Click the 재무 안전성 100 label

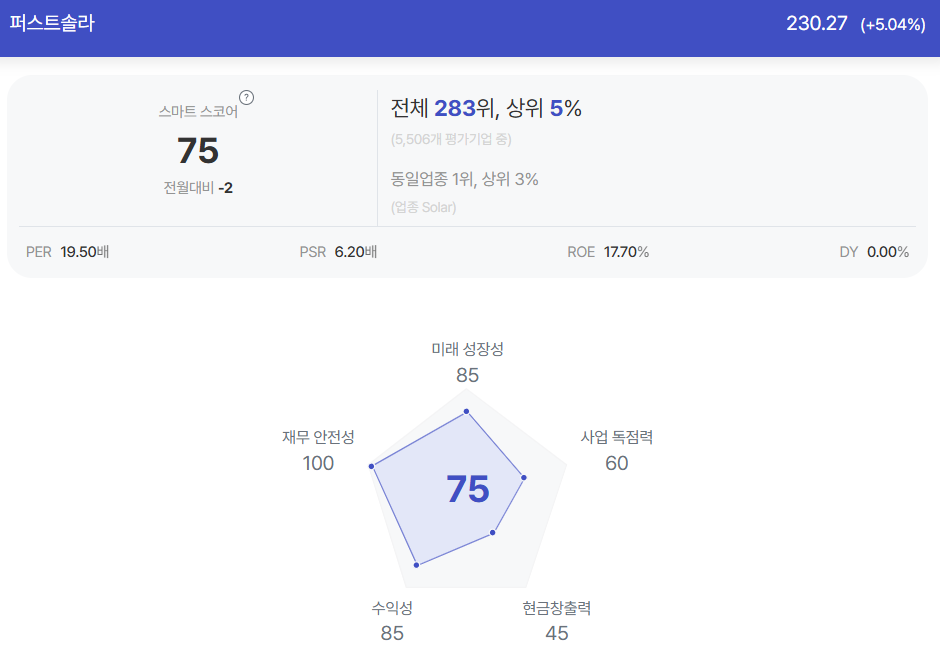[x=318, y=451]
